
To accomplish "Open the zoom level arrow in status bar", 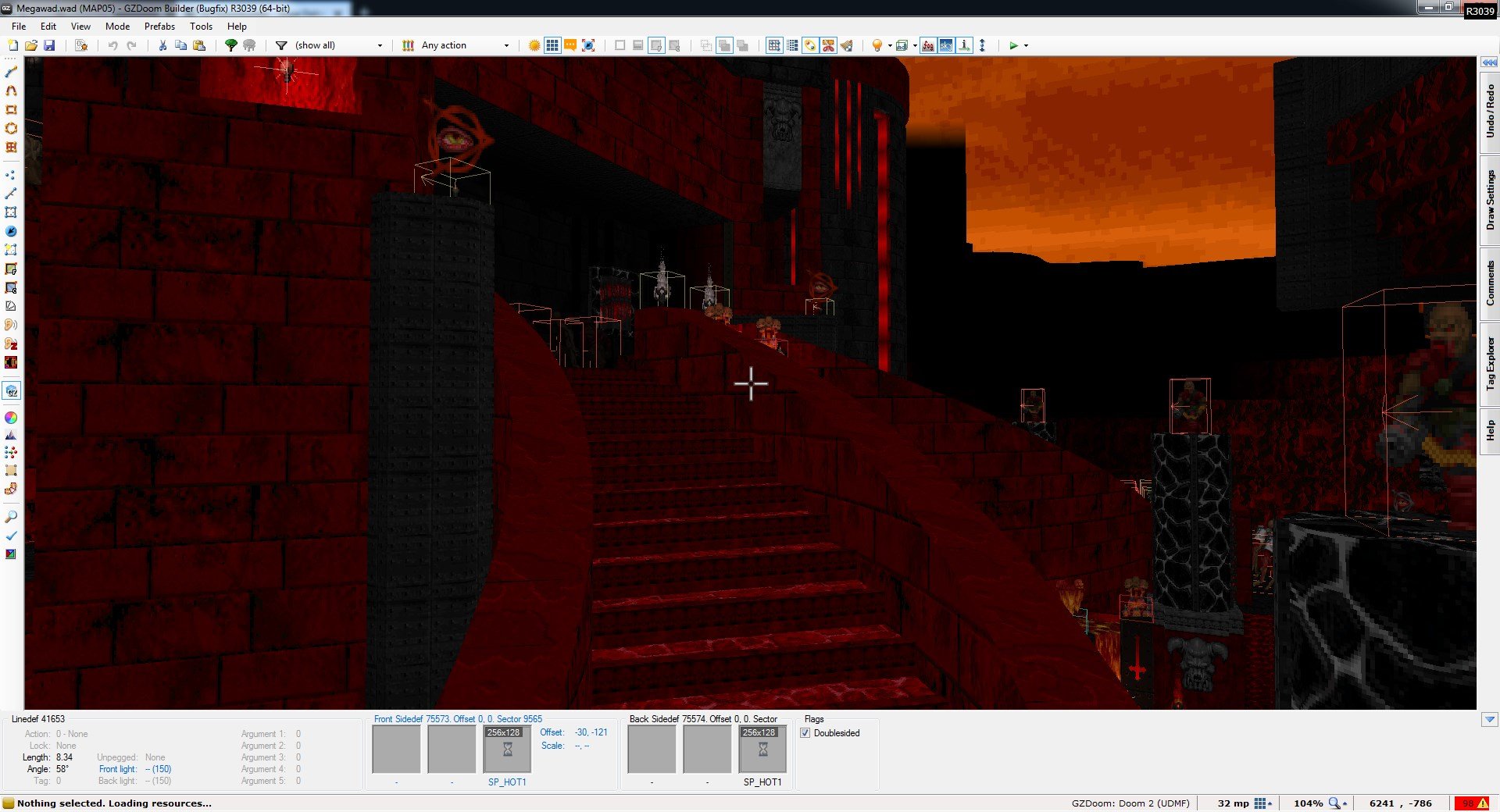I will [x=1345, y=803].
